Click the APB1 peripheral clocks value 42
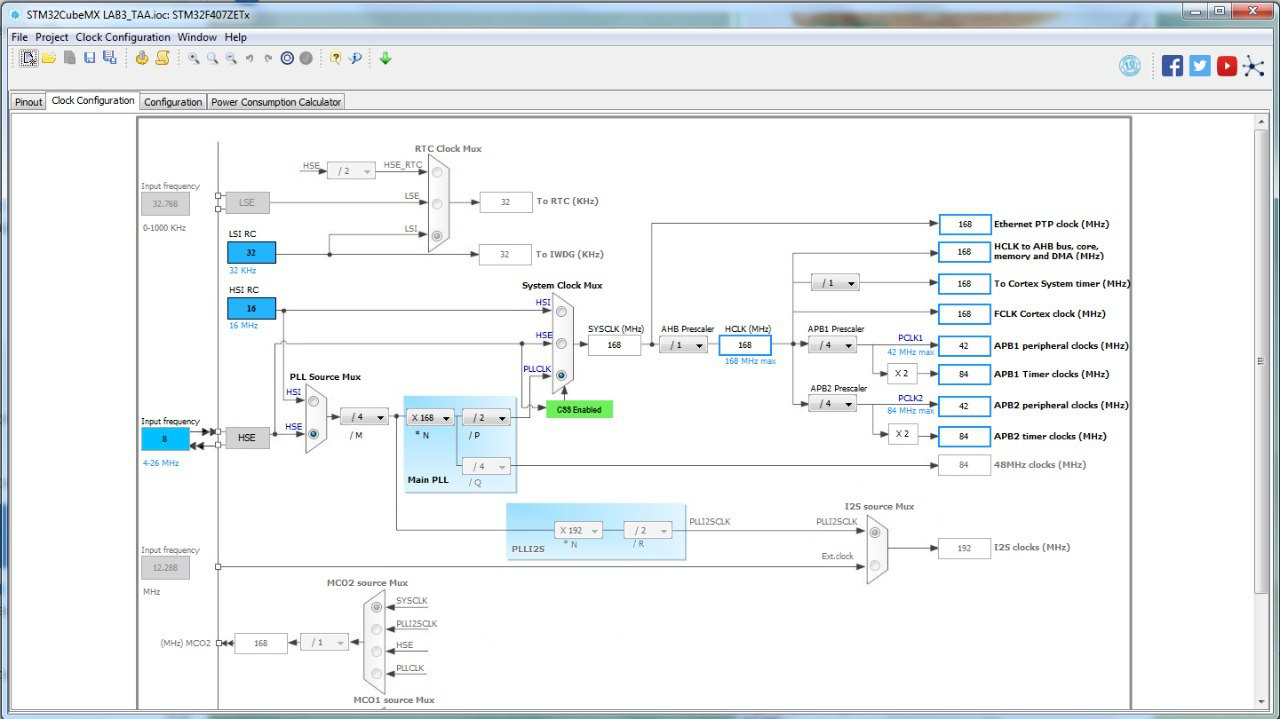The height and width of the screenshot is (719, 1280). [x=965, y=345]
